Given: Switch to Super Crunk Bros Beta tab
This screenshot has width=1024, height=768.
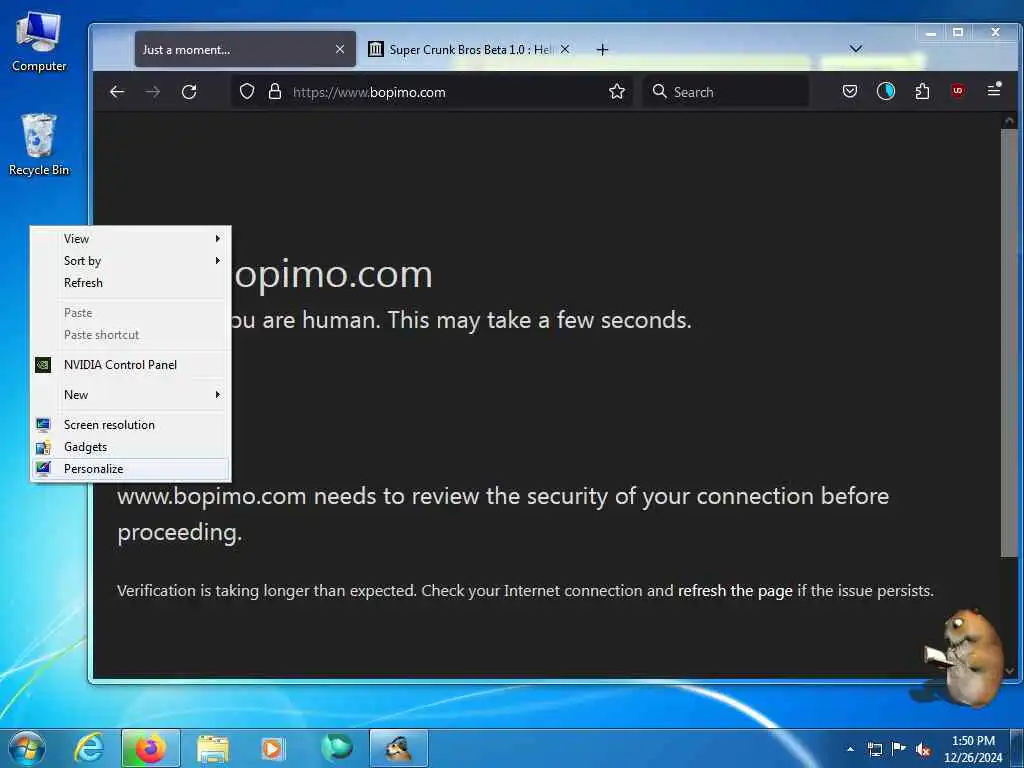Looking at the screenshot, I should pos(469,50).
